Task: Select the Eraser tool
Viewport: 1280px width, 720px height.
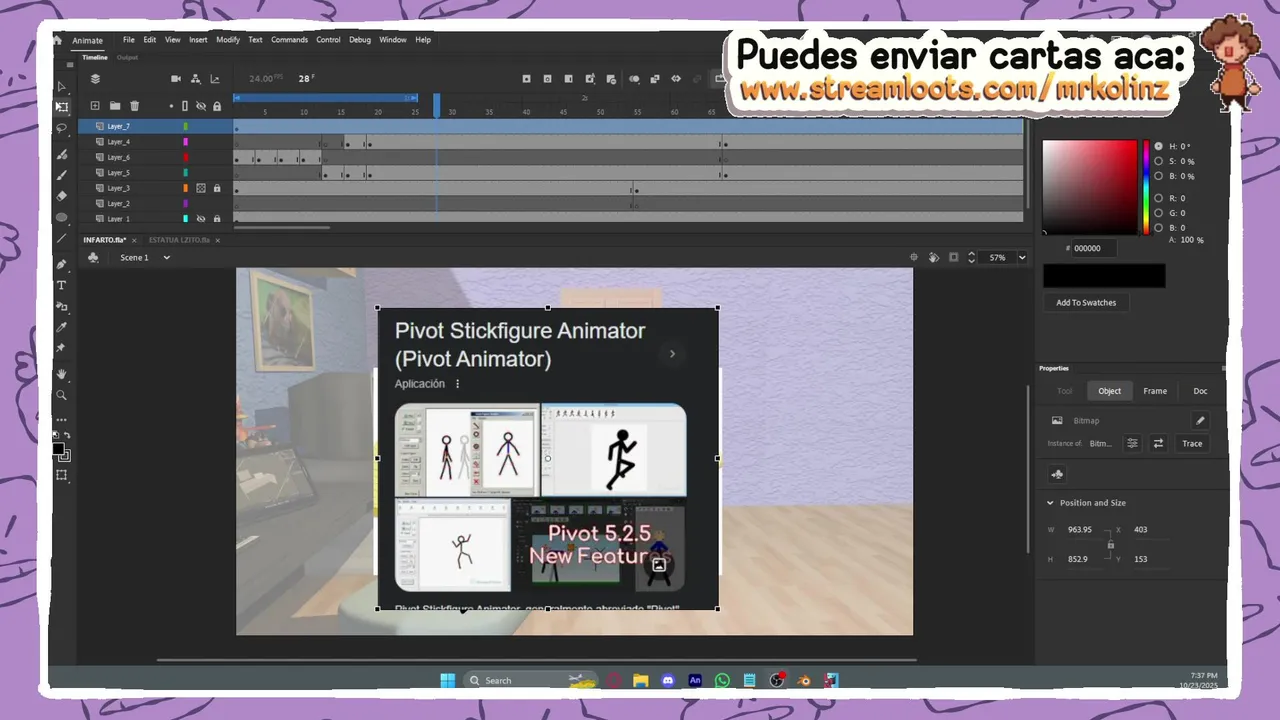Action: click(61, 196)
